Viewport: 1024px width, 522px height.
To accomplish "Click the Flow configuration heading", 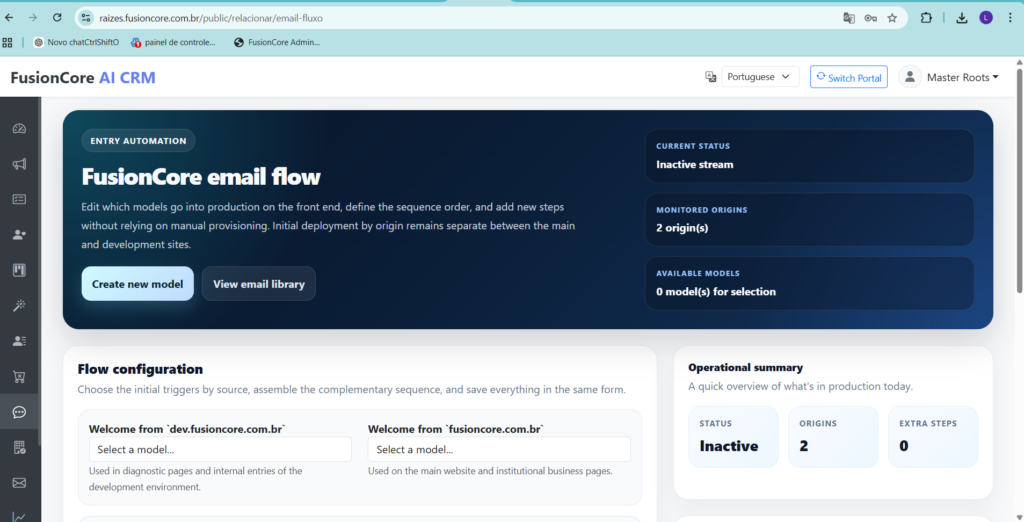I will [140, 369].
